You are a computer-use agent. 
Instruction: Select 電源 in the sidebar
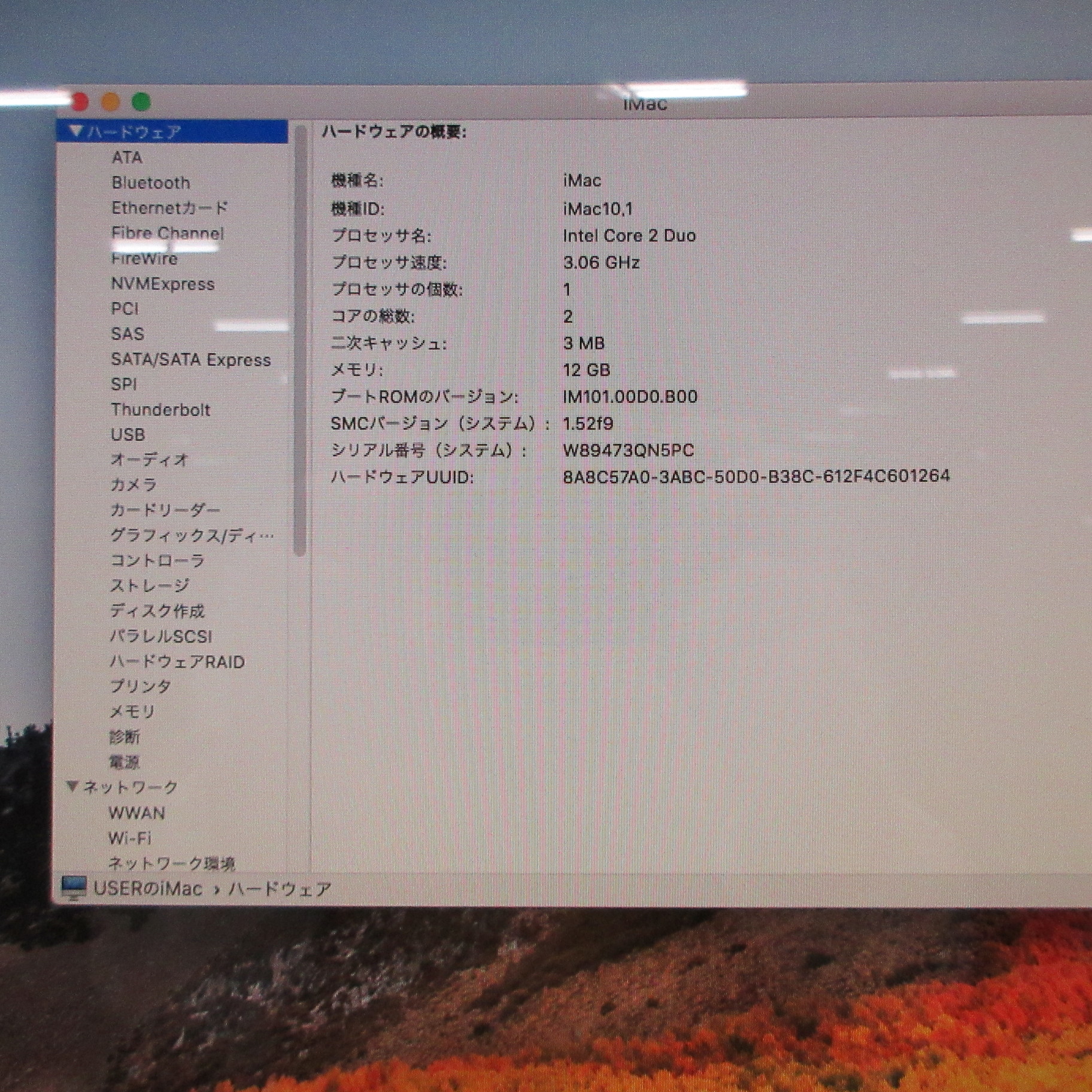pyautogui.click(x=125, y=762)
